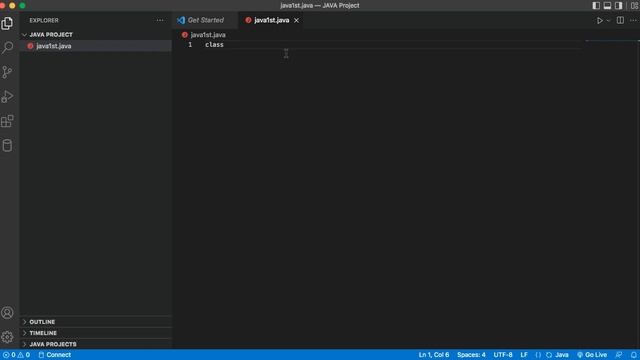Open the Manage gear icon
This screenshot has width=640, height=360.
coord(7,337)
